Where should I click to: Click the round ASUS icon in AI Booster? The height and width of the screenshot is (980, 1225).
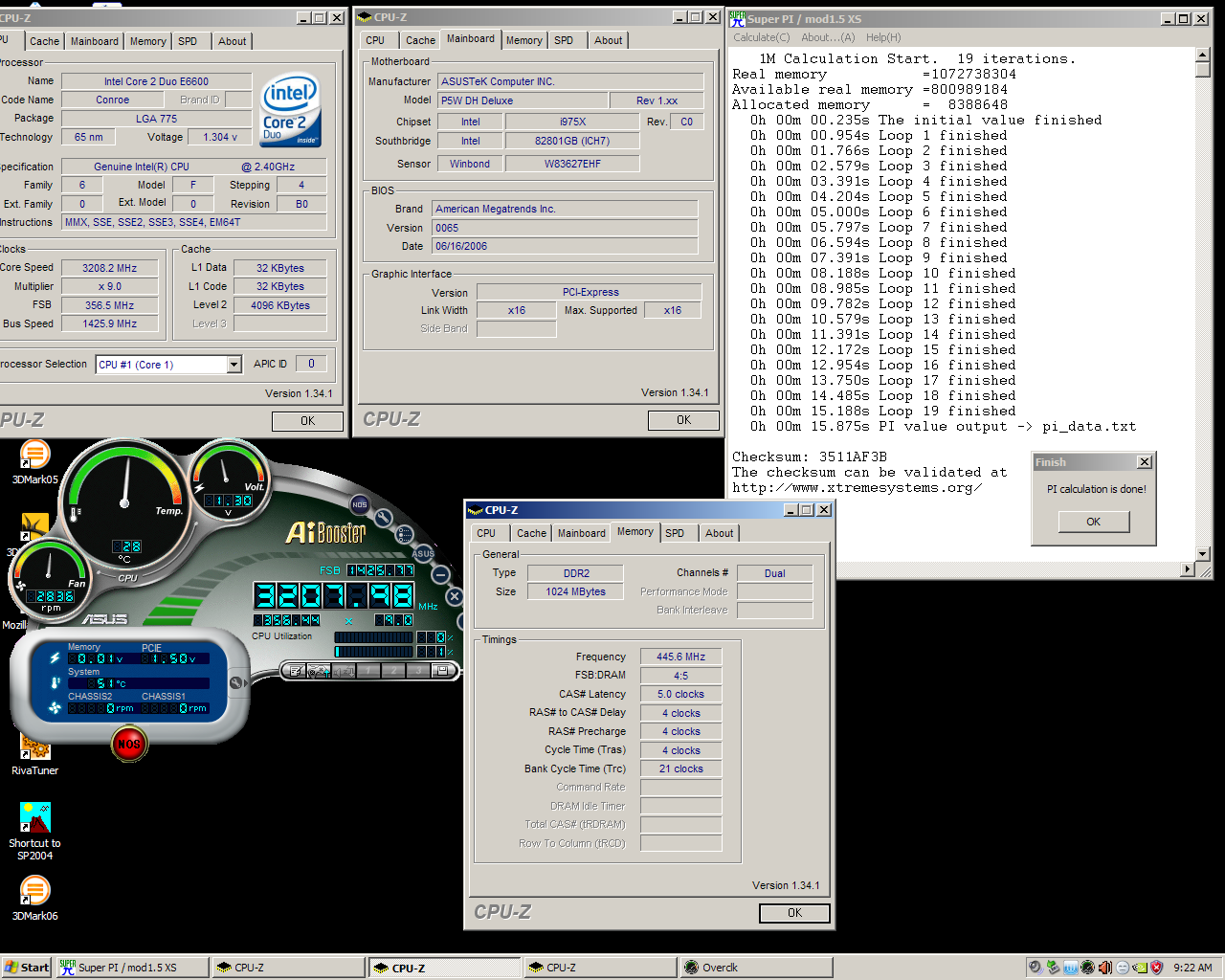(423, 553)
